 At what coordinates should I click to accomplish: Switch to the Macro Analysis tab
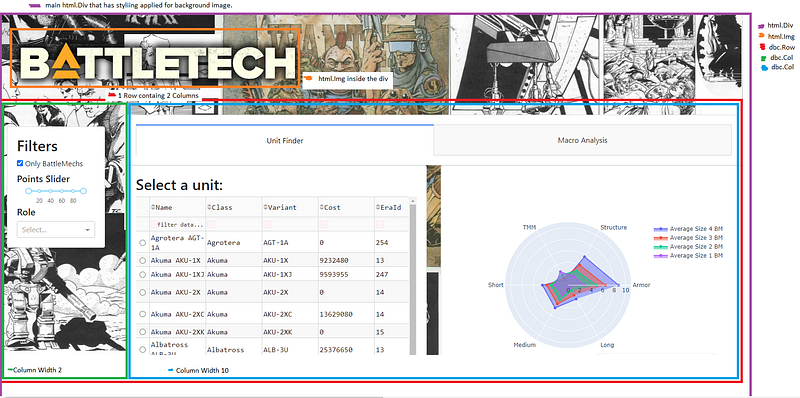[582, 140]
